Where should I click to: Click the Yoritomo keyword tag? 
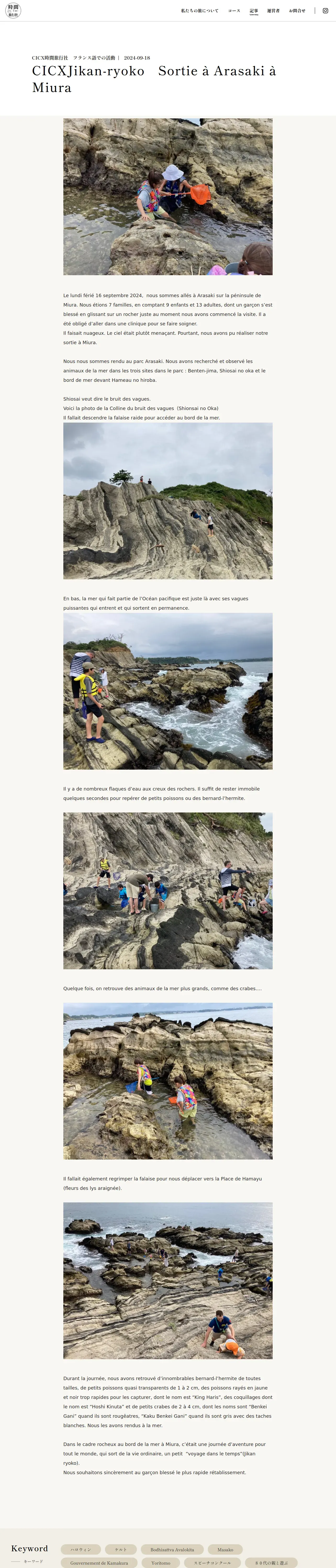161,1563
